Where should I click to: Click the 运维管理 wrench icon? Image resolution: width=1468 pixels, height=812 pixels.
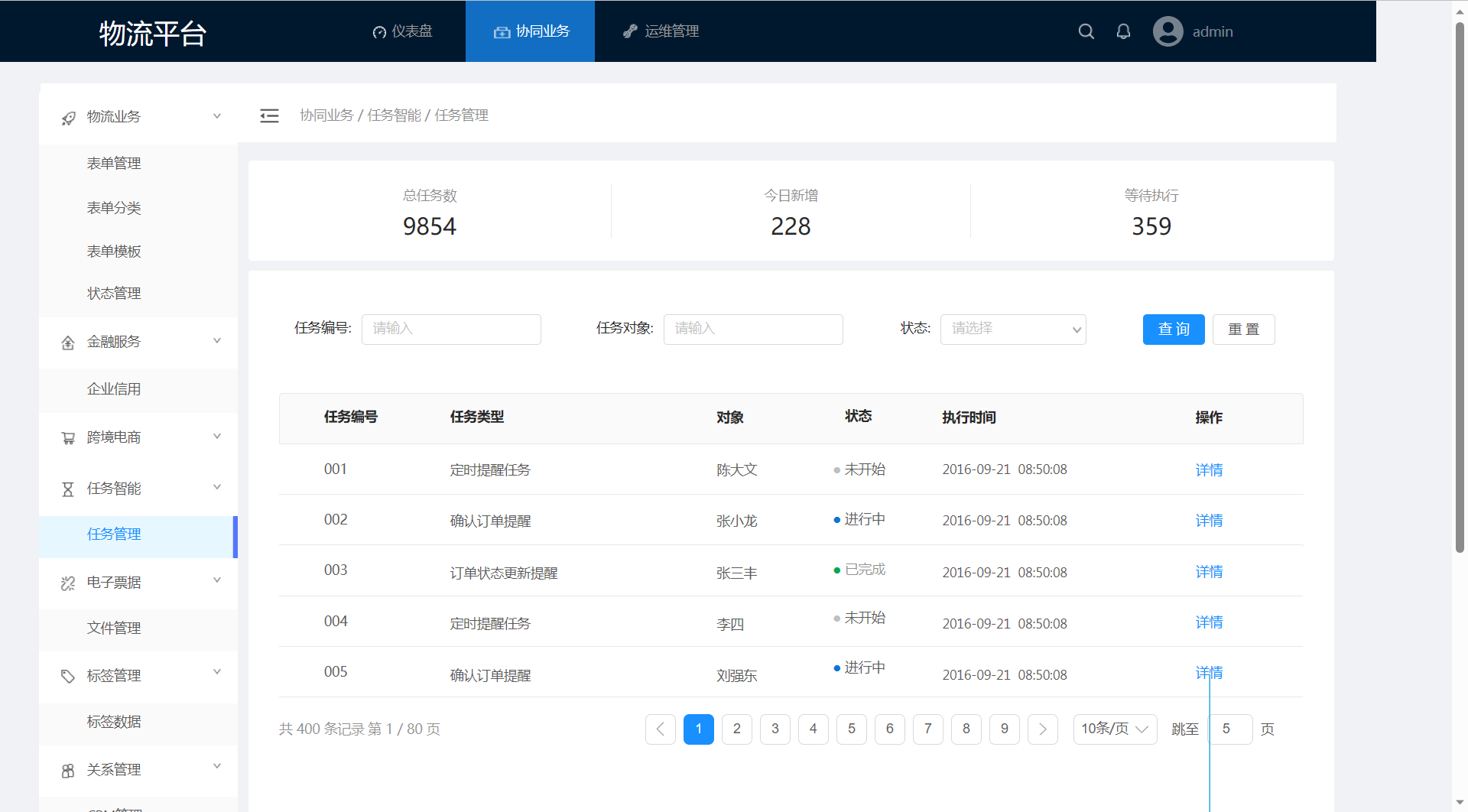coord(630,31)
